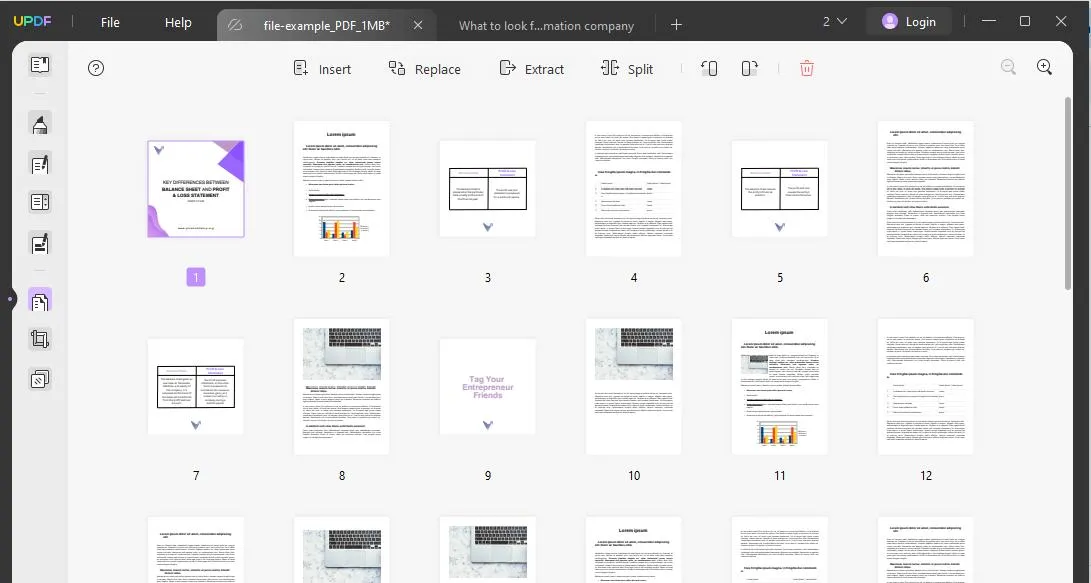
Task: Click the page number 12 label
Action: [x=925, y=476]
